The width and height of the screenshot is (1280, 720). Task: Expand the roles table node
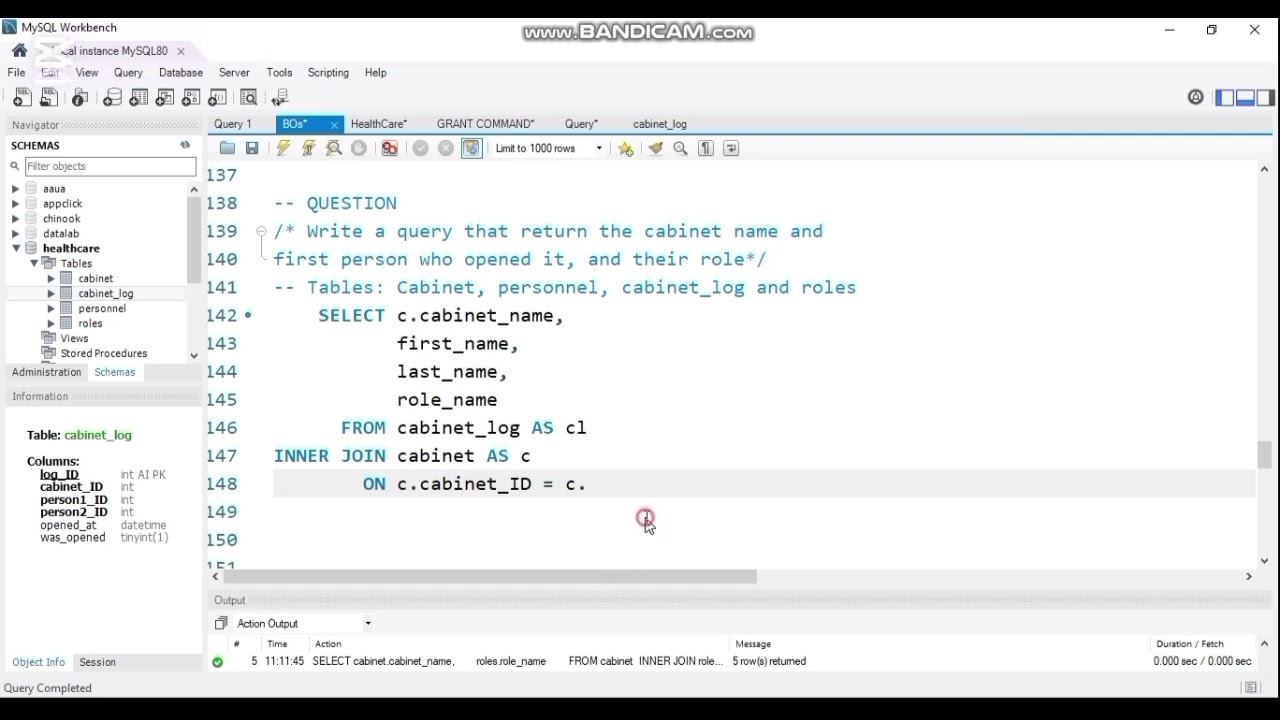point(51,323)
